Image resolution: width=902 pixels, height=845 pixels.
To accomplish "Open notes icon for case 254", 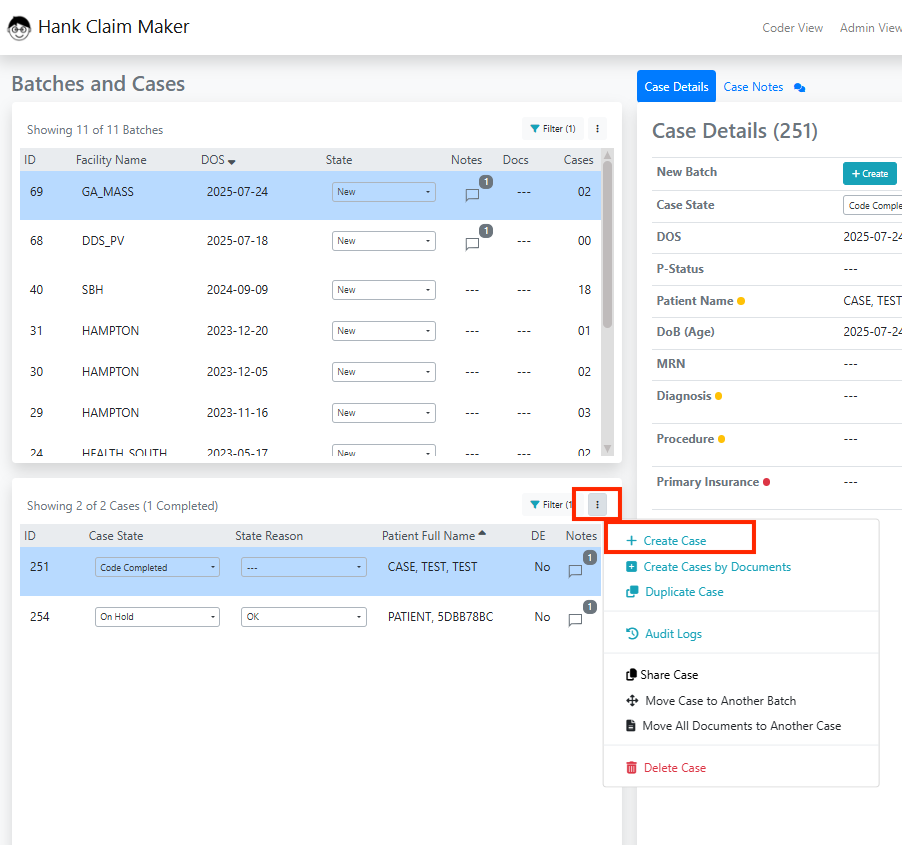I will click(x=575, y=620).
